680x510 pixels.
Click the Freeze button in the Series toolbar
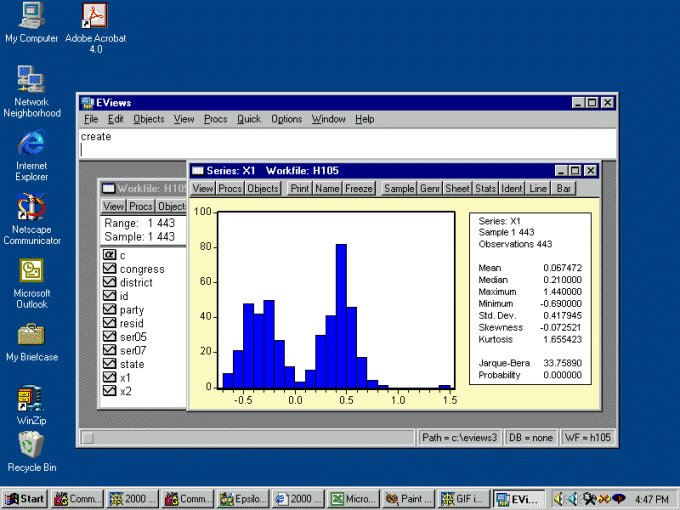click(359, 188)
